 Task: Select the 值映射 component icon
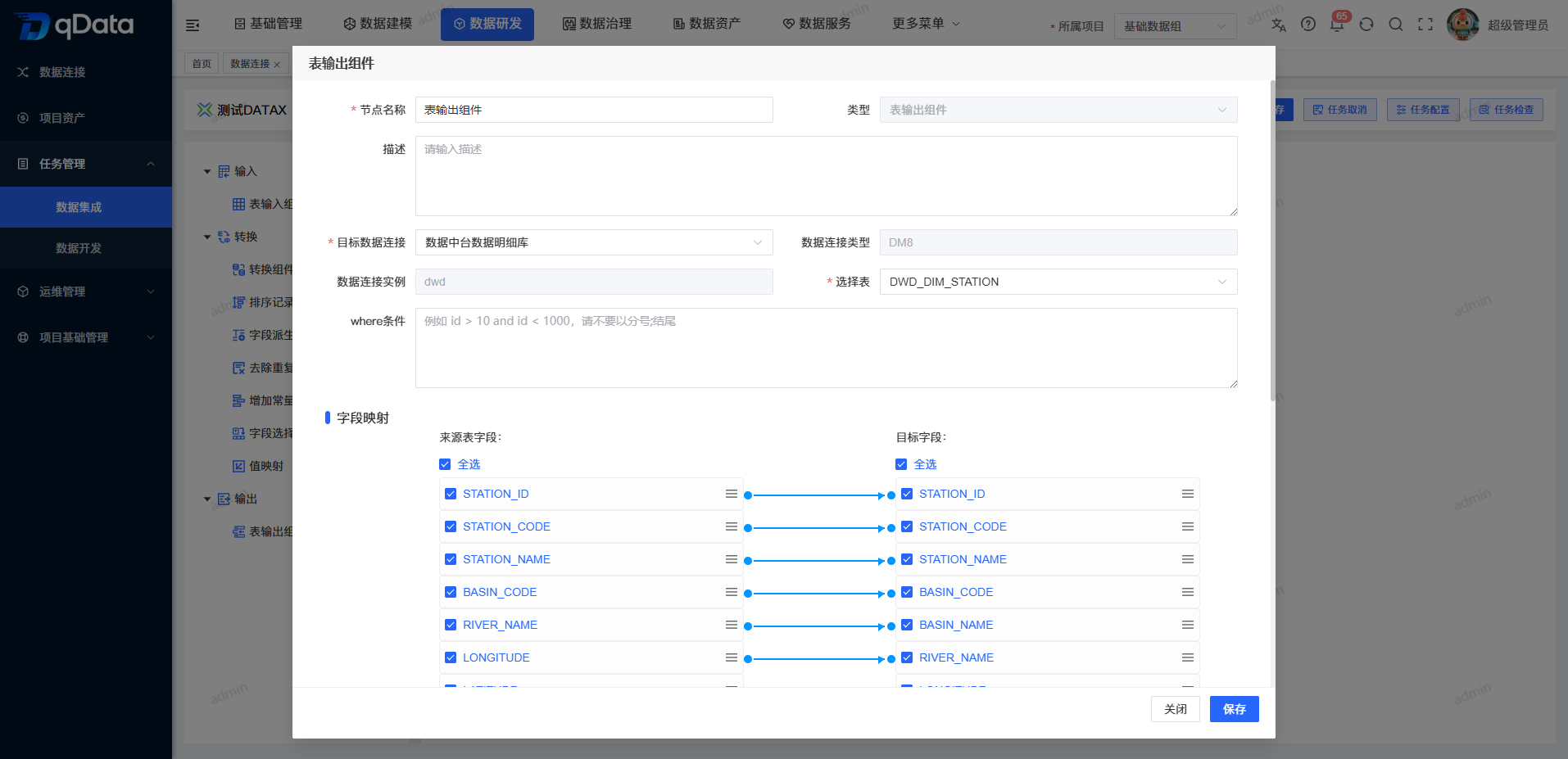[x=238, y=466]
